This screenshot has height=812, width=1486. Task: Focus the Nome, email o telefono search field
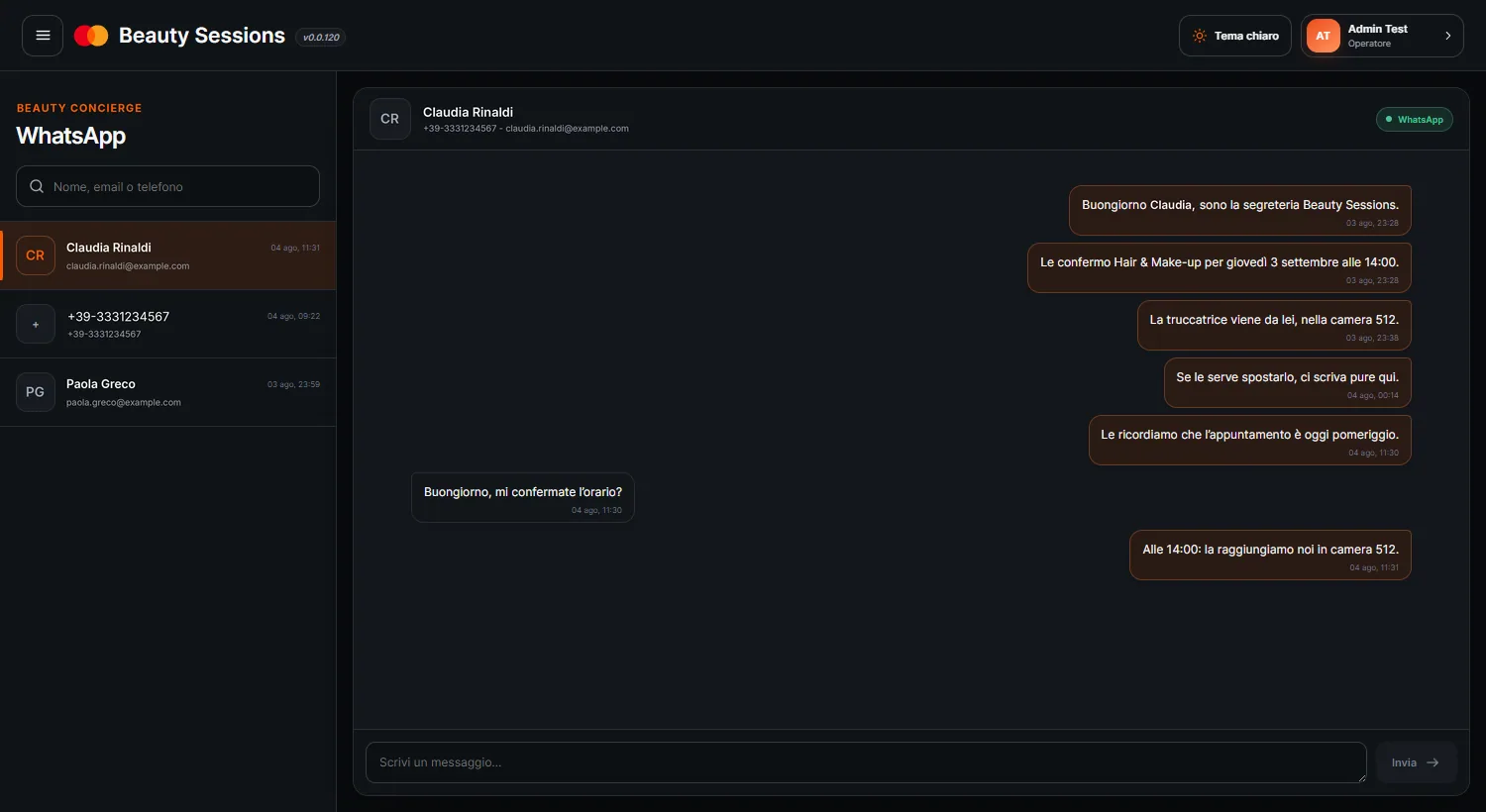pyautogui.click(x=167, y=186)
